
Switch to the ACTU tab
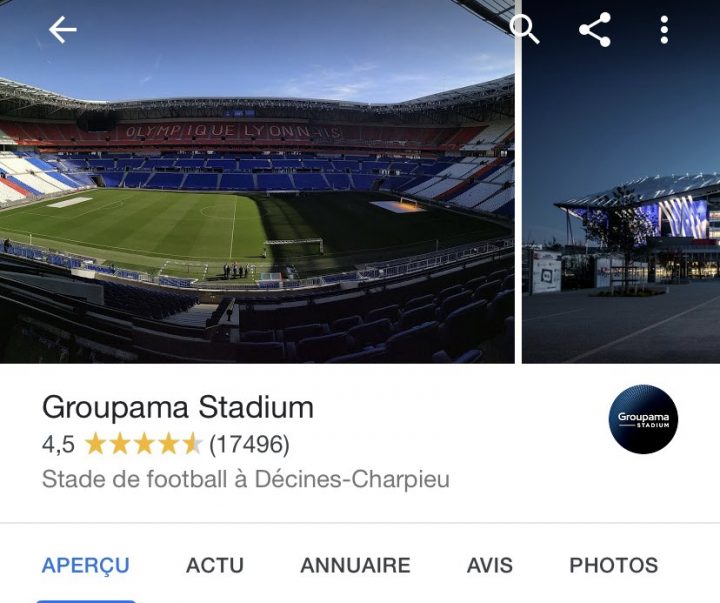click(x=215, y=566)
